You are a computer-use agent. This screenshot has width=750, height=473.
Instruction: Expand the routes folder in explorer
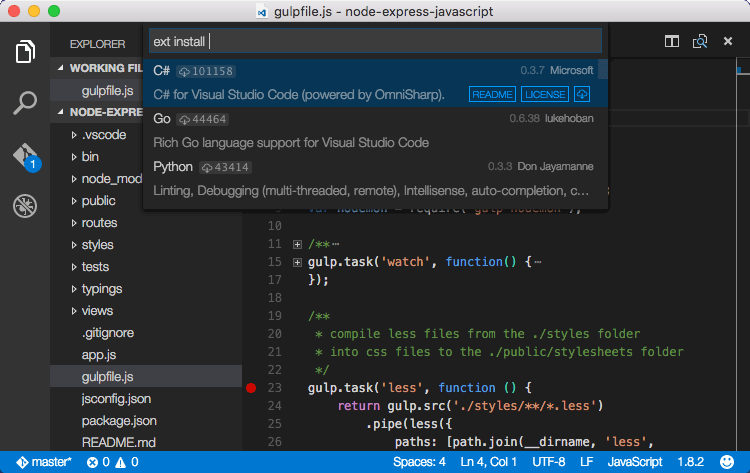(99, 223)
